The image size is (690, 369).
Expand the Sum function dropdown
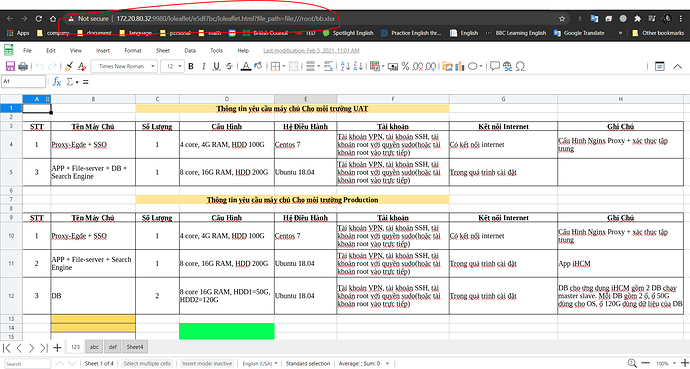[x=77, y=82]
